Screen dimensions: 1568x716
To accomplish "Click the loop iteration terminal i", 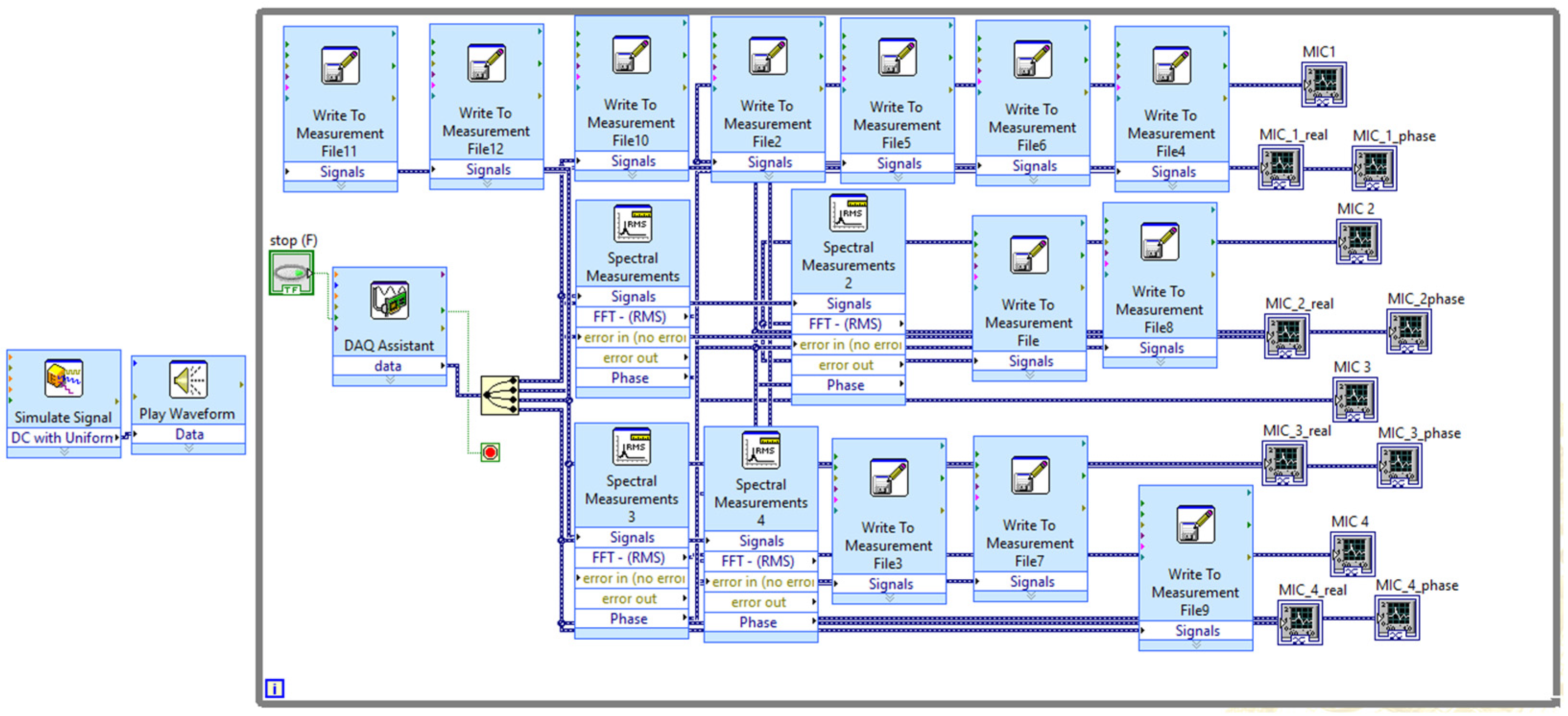I will (274, 689).
